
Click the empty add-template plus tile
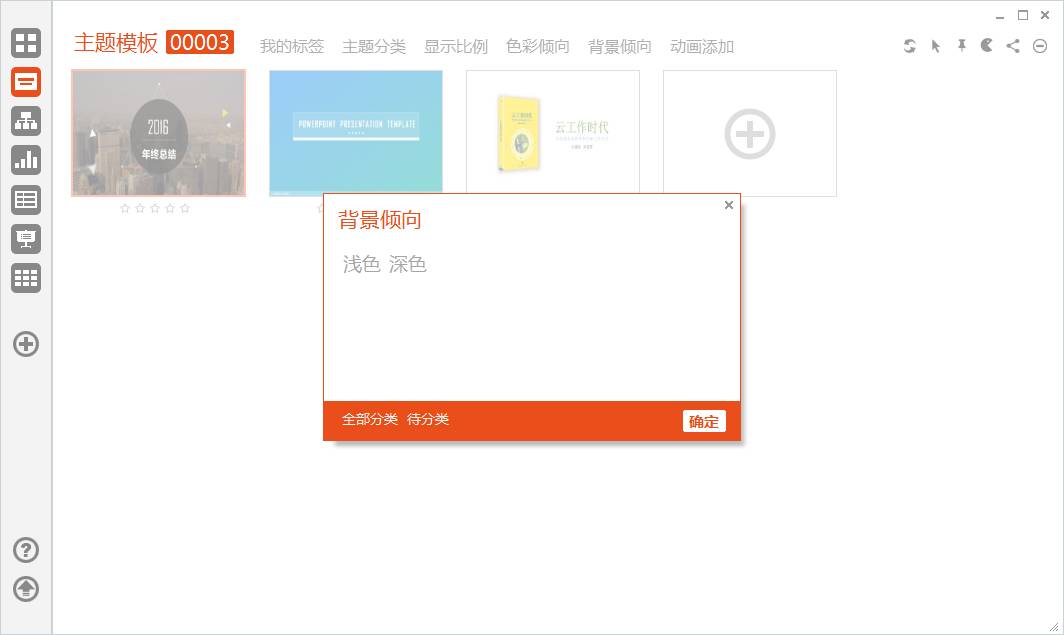(750, 133)
